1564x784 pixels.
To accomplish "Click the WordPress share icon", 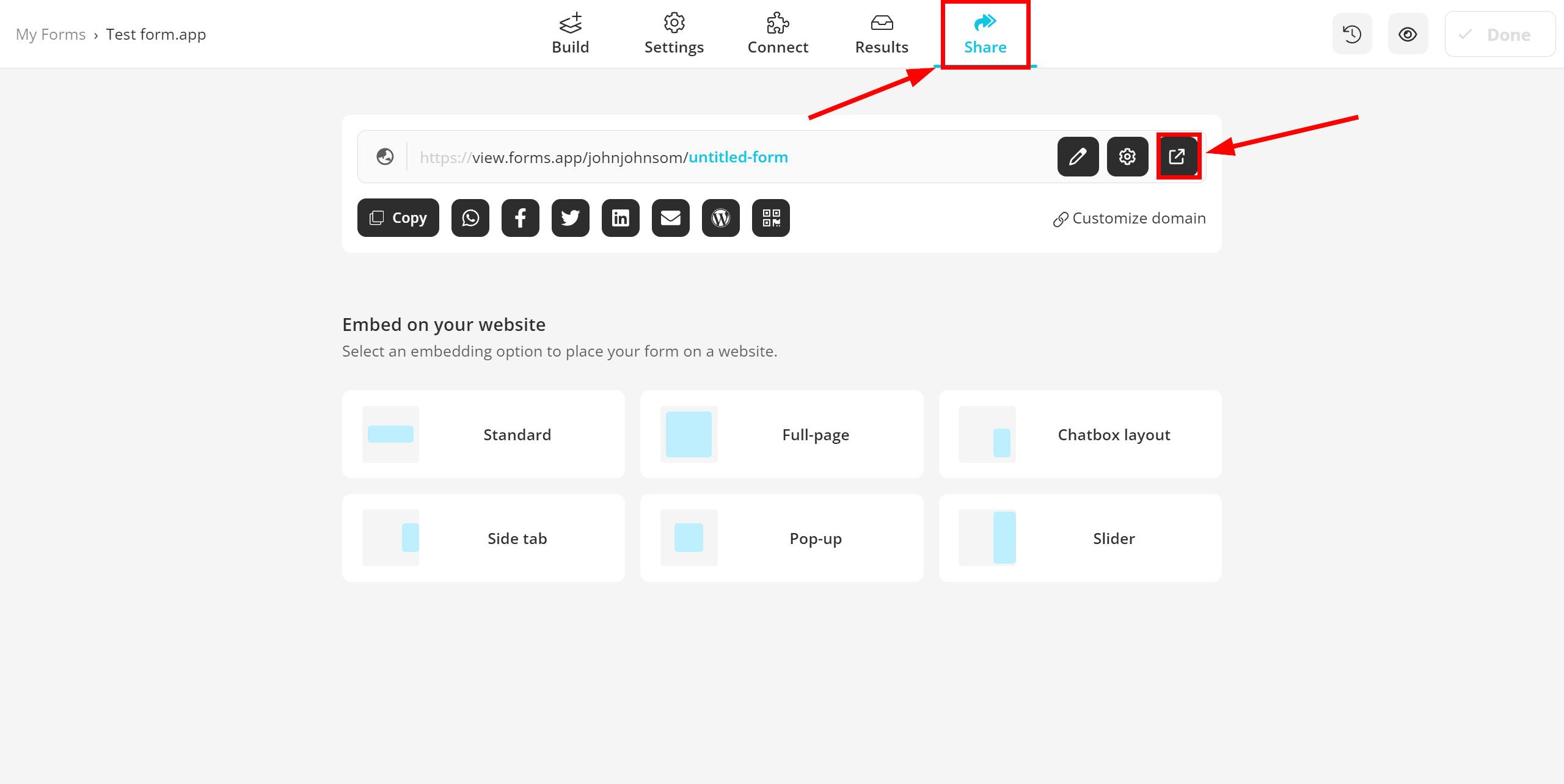I will (x=721, y=218).
